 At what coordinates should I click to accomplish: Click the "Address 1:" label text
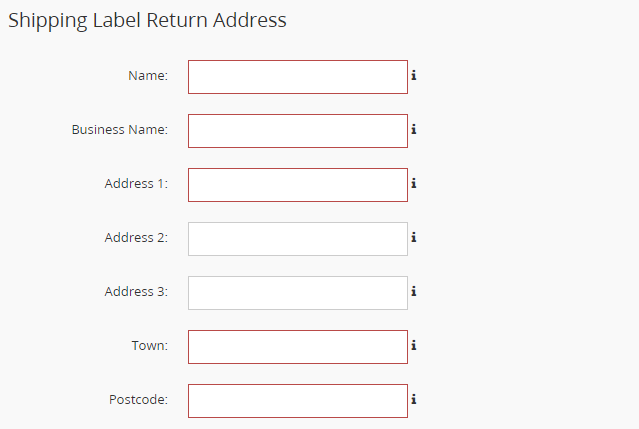[x=136, y=184]
